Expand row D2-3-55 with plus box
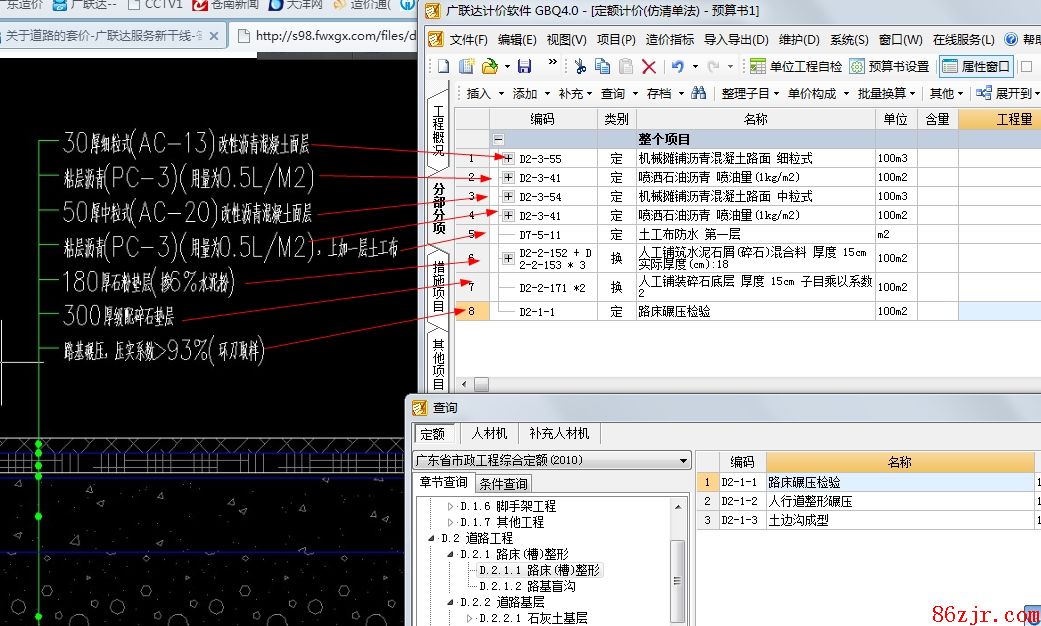The height and width of the screenshot is (626, 1041). click(508, 158)
